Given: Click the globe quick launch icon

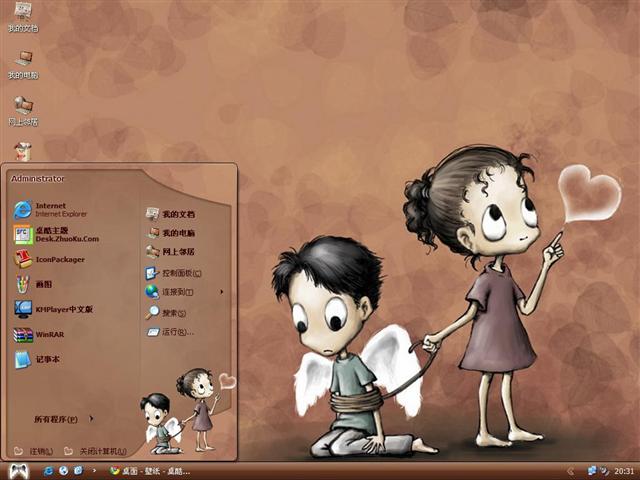Looking at the screenshot, I should (63, 471).
